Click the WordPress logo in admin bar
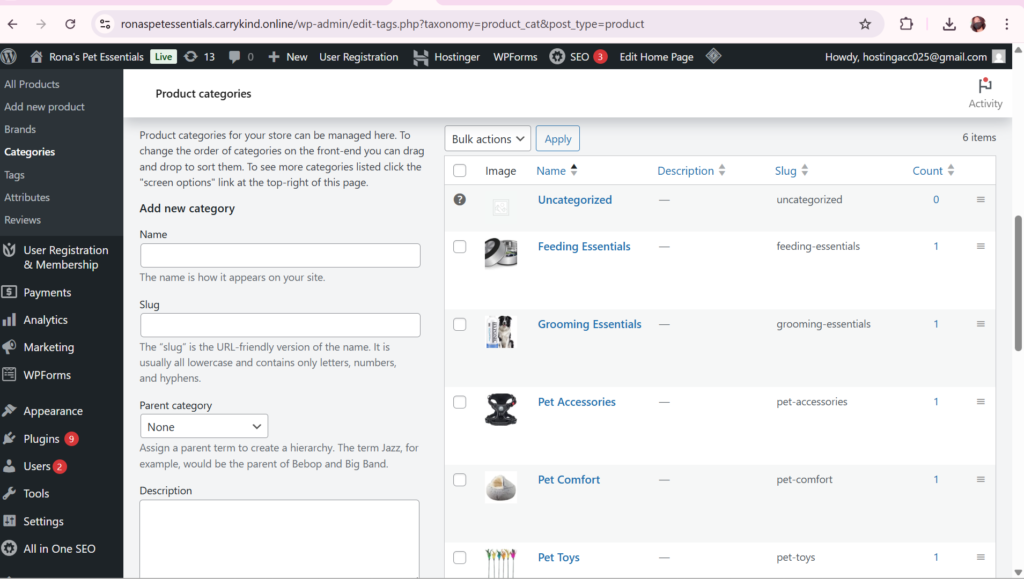The height and width of the screenshot is (579, 1024). [x=10, y=57]
